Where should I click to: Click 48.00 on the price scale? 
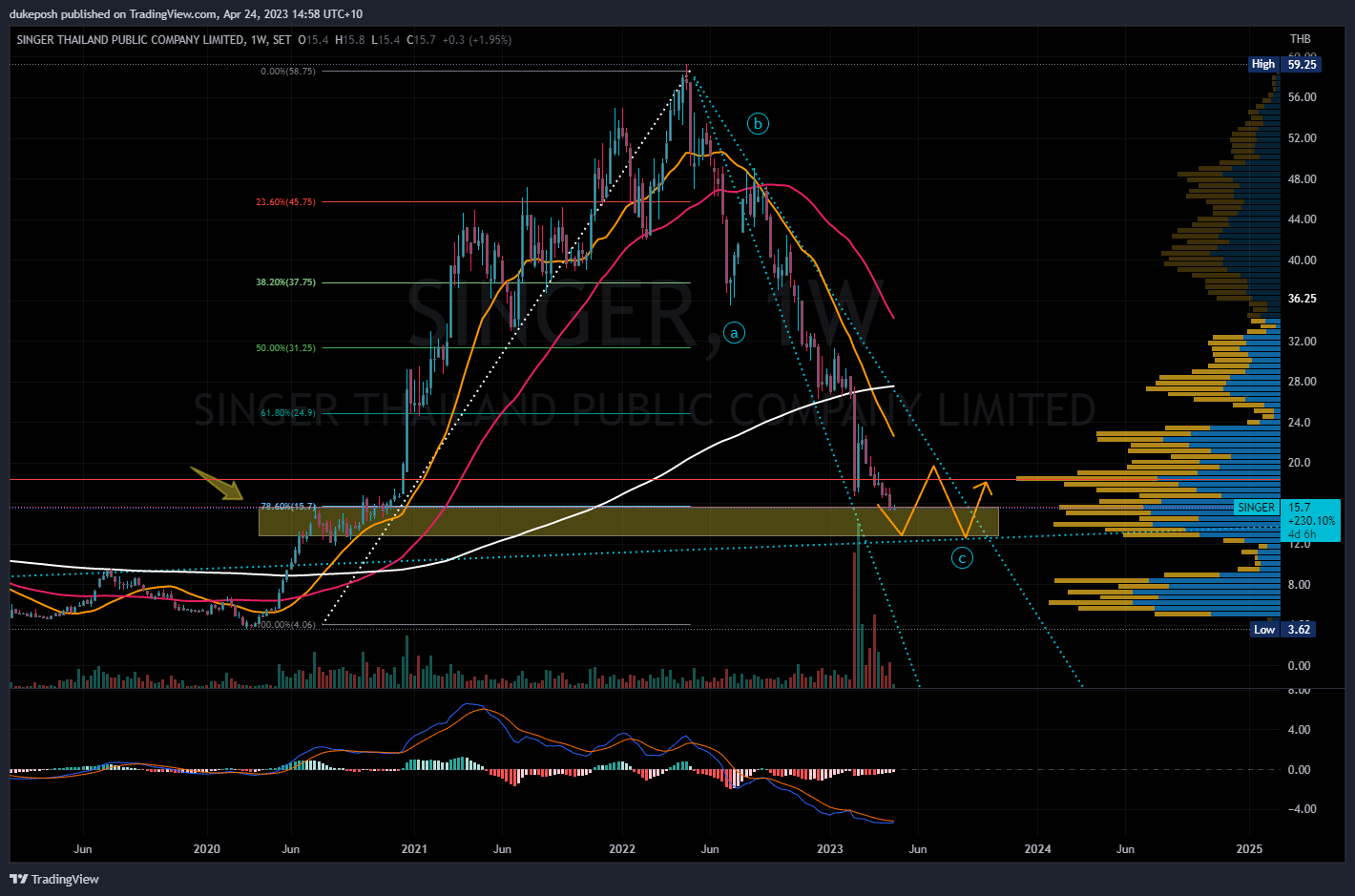point(1302,179)
